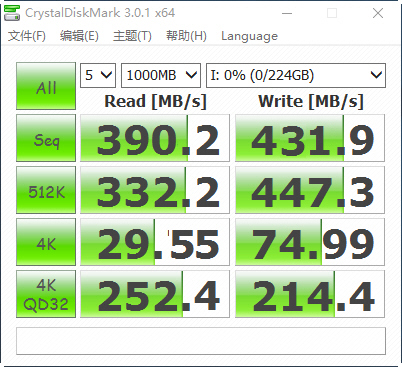Image resolution: width=402 pixels, height=367 pixels.
Task: Click the empty comment field at bottom
Action: point(201,341)
